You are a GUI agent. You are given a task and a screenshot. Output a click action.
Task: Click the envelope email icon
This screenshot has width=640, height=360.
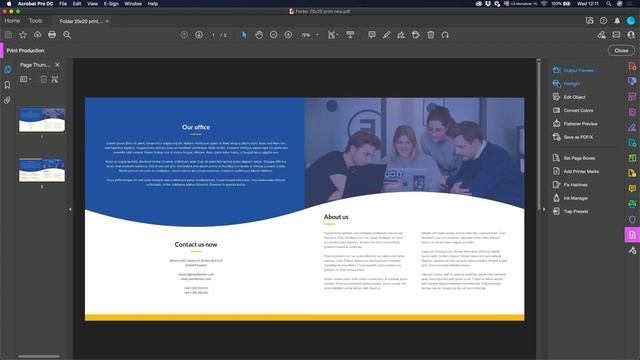pyautogui.click(x=616, y=35)
